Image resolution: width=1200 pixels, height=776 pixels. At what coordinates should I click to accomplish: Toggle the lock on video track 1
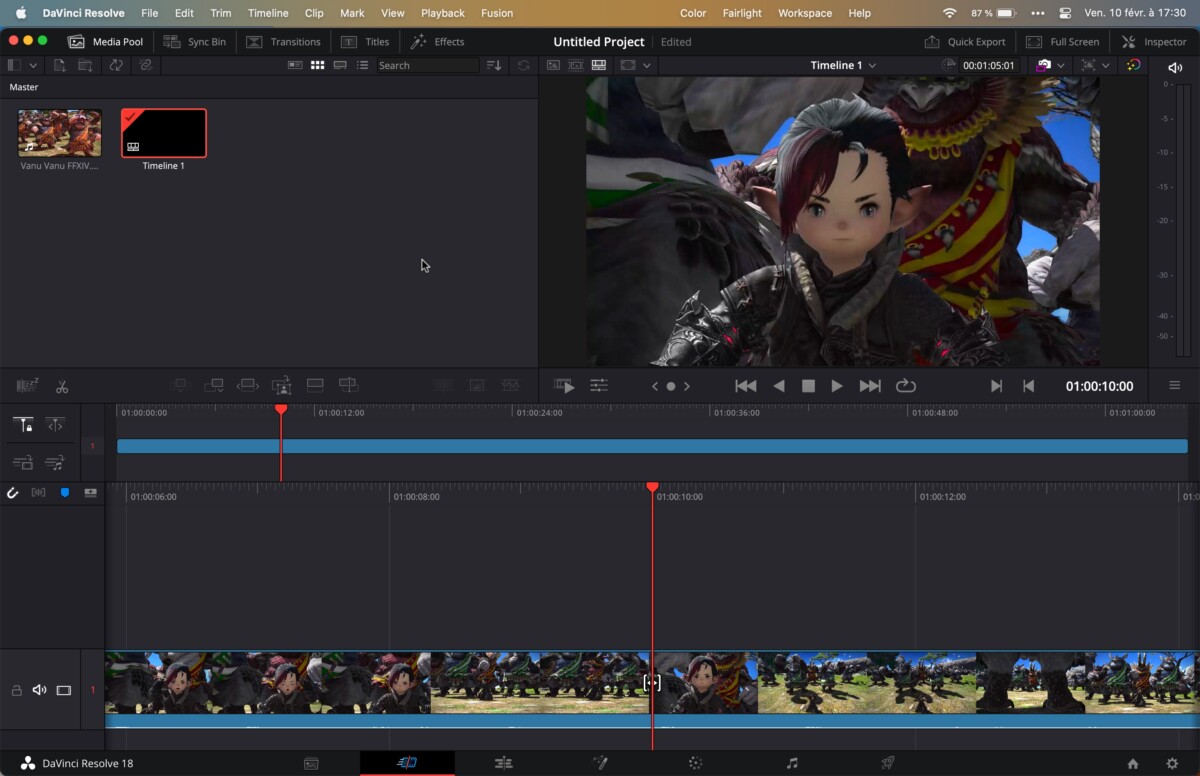click(17, 690)
